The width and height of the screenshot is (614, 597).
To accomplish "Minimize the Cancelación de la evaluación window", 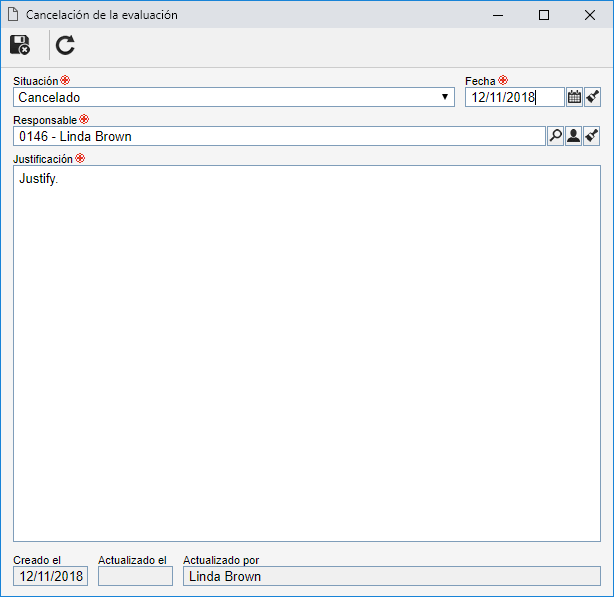I will coord(498,15).
